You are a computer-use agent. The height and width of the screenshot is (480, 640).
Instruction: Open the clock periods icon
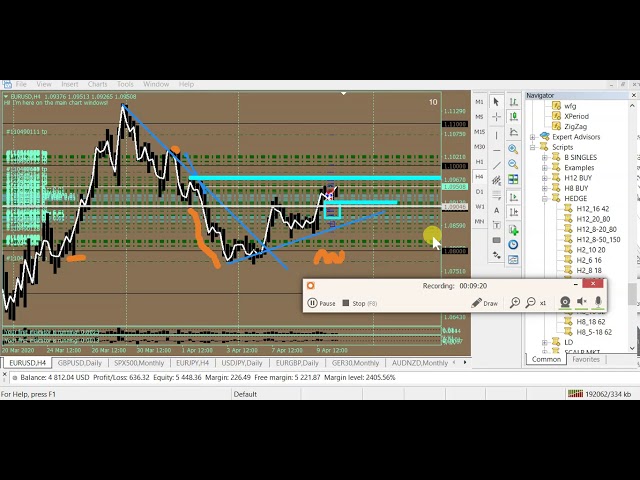coord(513,244)
